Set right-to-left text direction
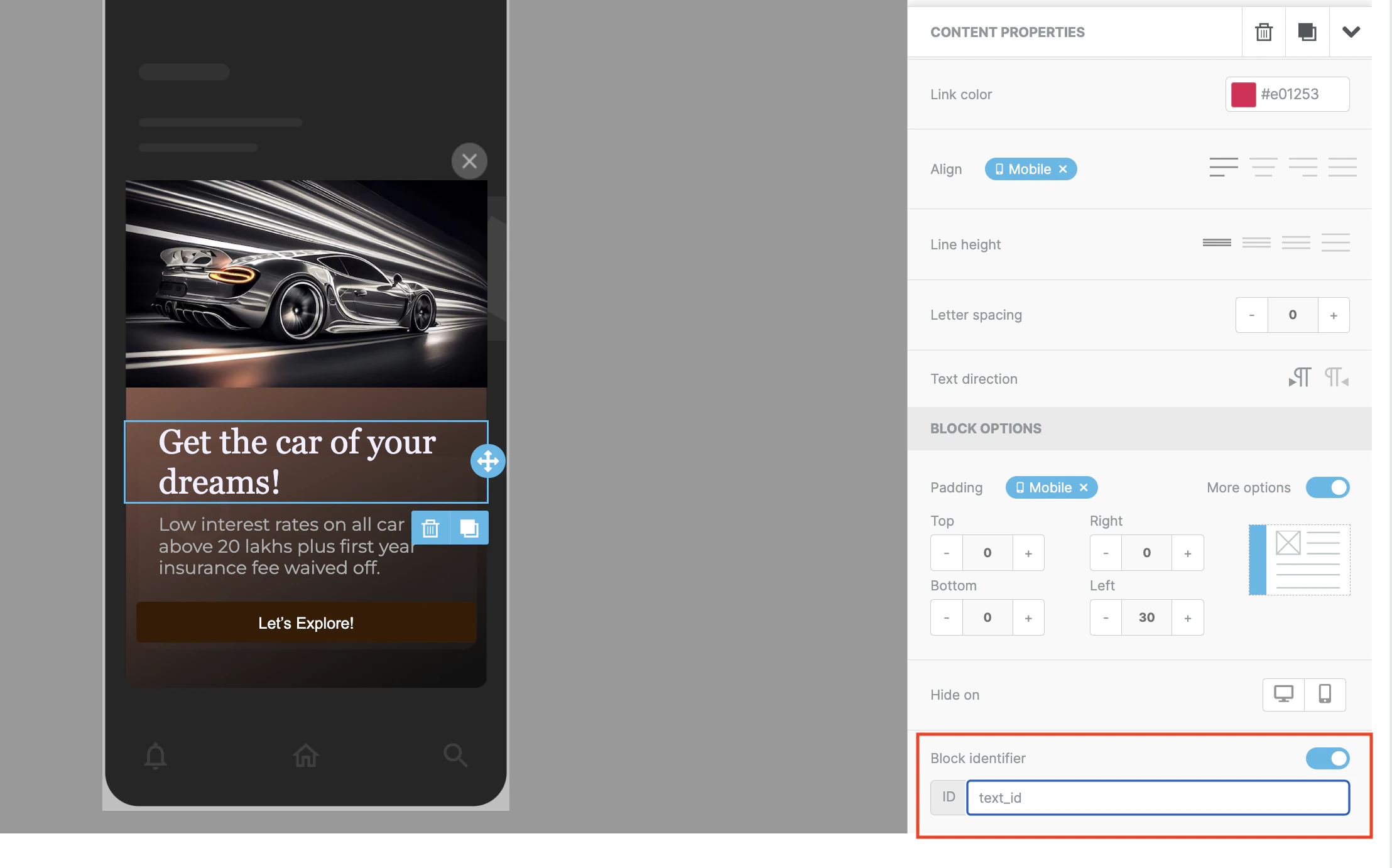 point(1335,377)
